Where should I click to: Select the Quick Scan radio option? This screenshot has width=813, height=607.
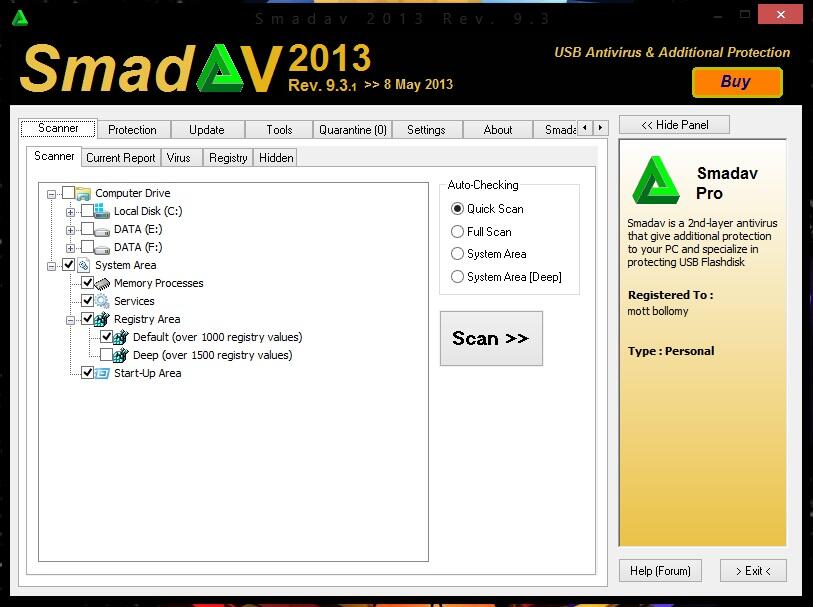pyautogui.click(x=457, y=208)
